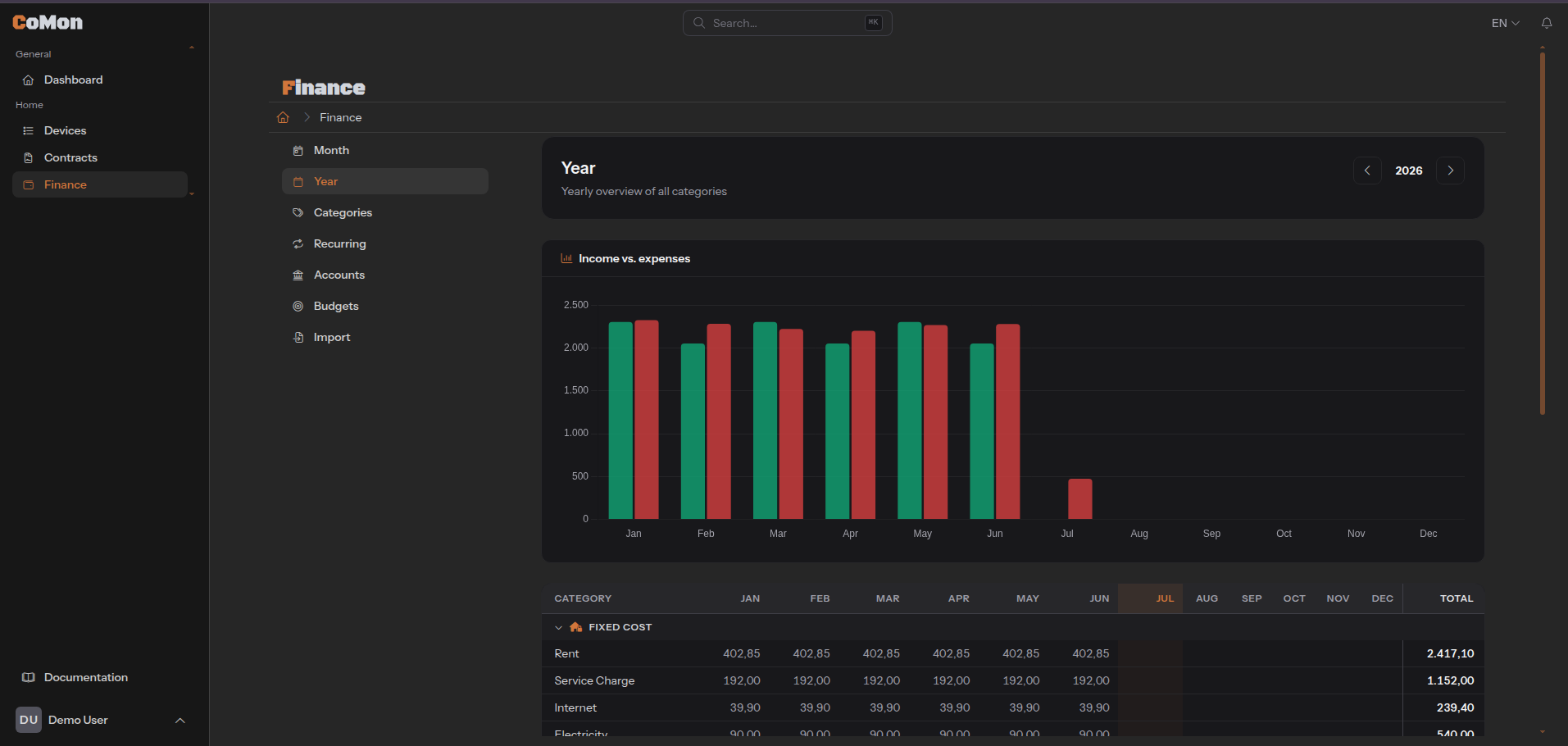Click the Documentation book icon

28,678
